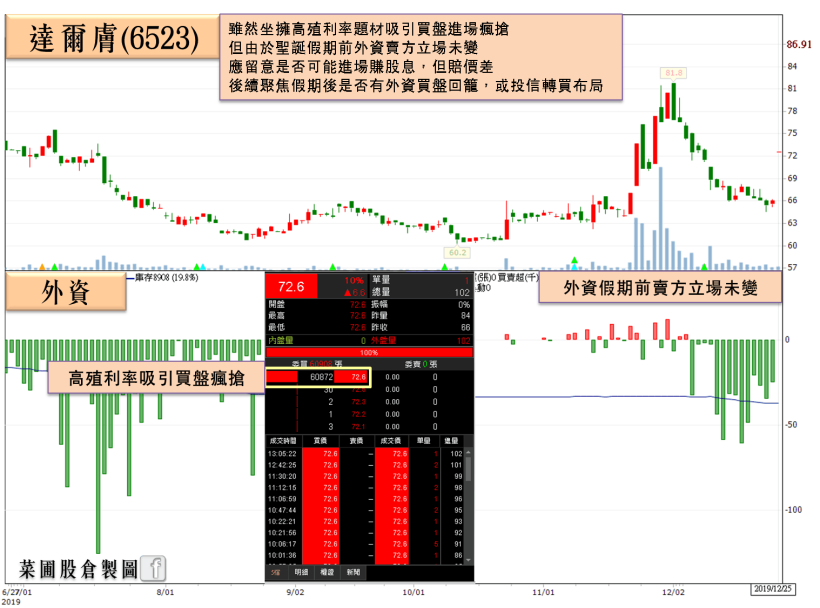
Task: Click the 買價 column header
Action: pyautogui.click(x=320, y=441)
